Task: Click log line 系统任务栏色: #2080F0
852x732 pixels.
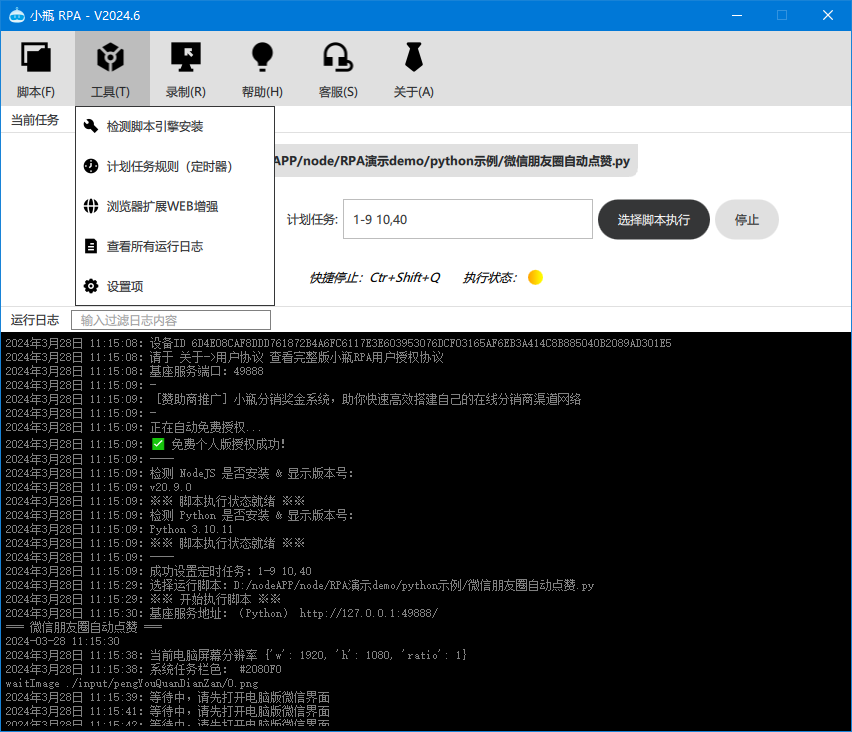Action: click(x=143, y=670)
